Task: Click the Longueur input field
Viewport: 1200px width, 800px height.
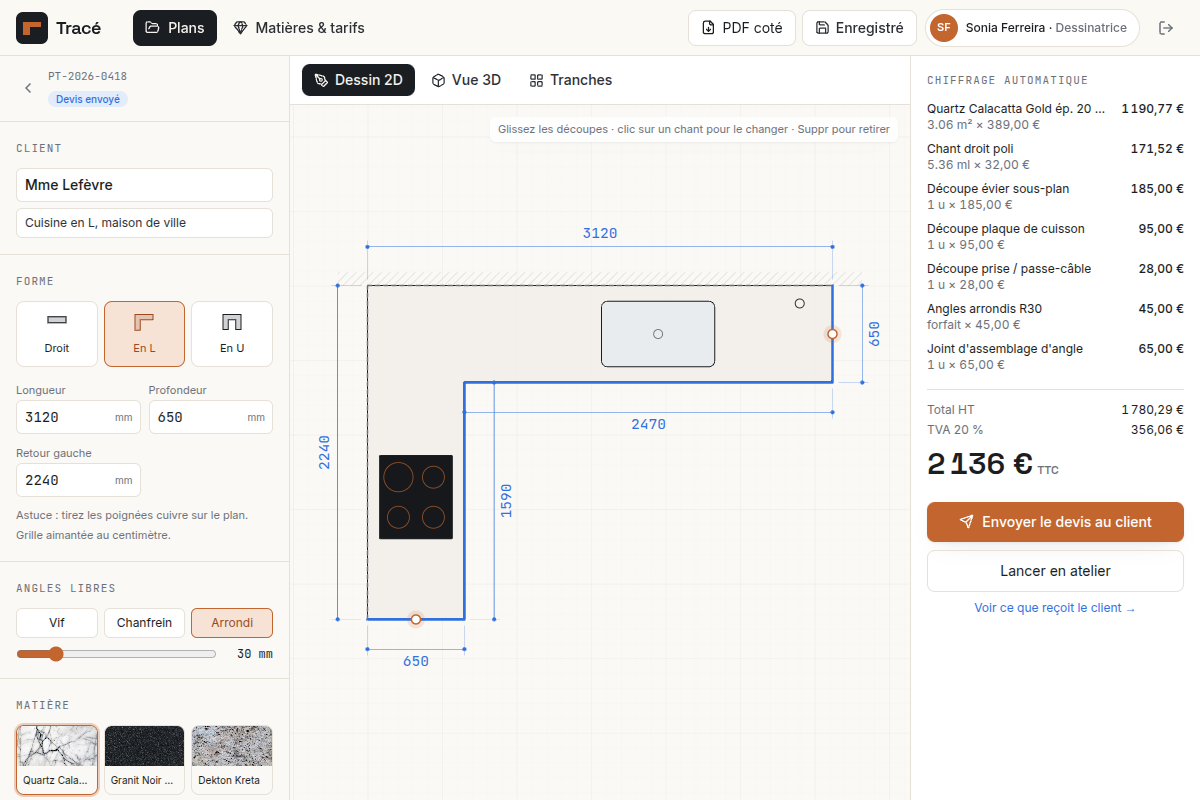Action: [78, 417]
